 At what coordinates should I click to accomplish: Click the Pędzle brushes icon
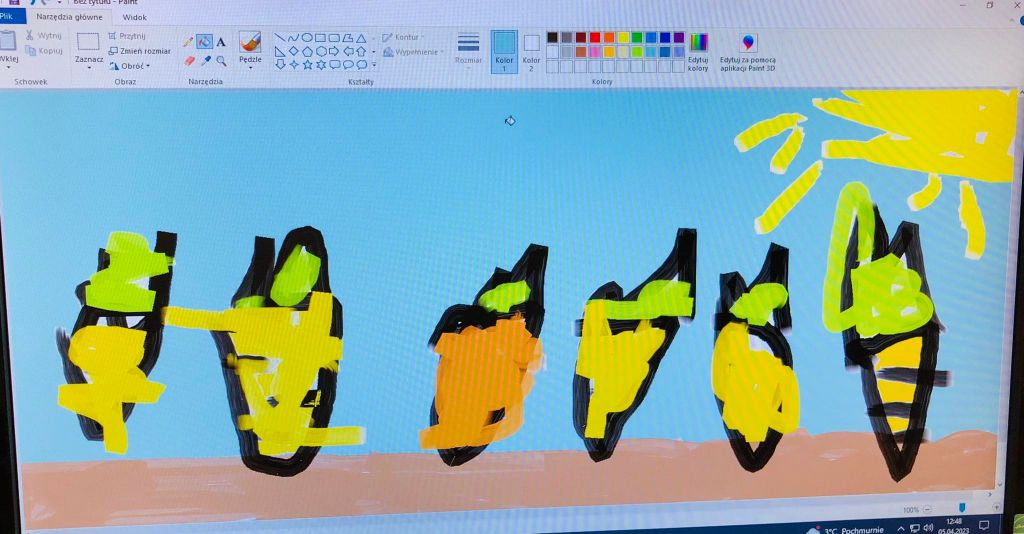250,42
